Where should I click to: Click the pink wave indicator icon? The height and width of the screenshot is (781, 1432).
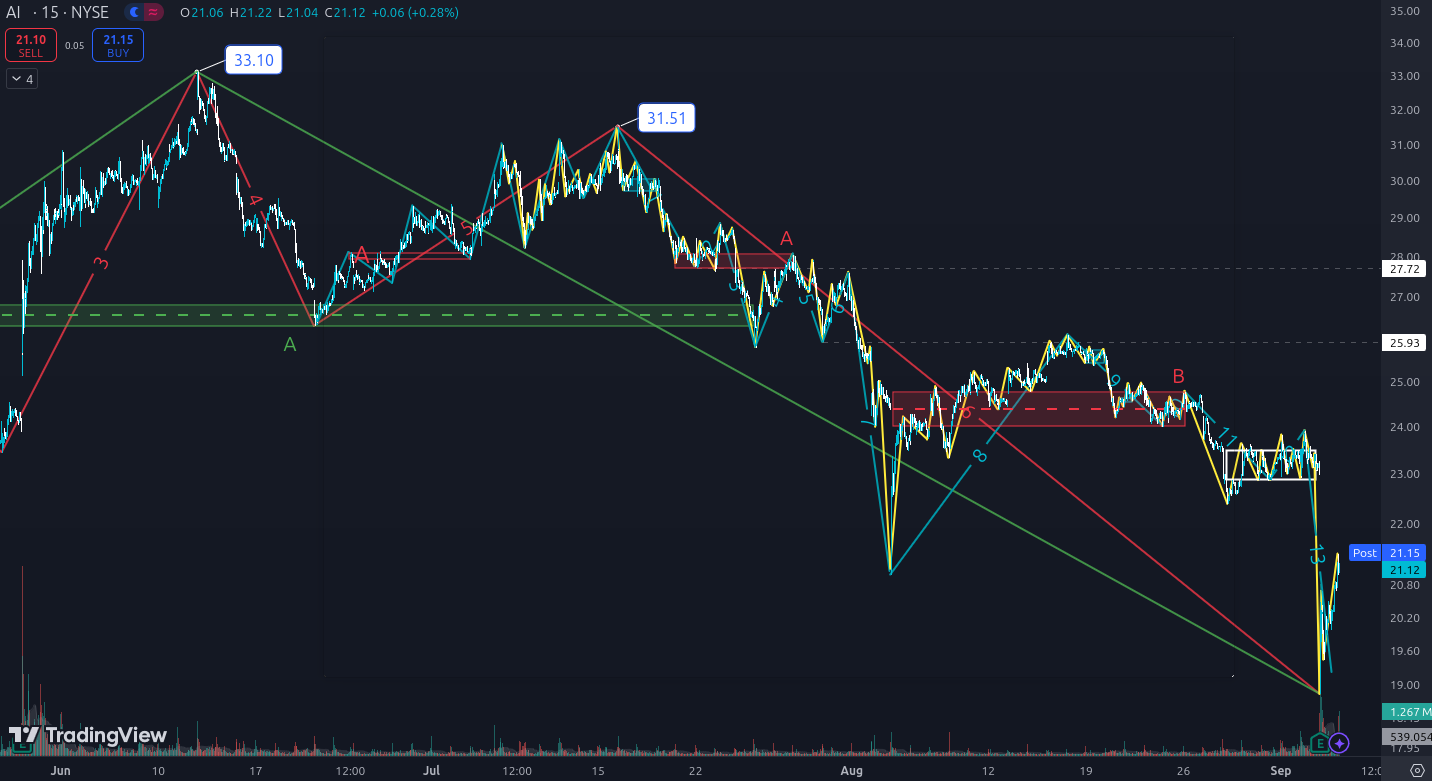(x=153, y=13)
